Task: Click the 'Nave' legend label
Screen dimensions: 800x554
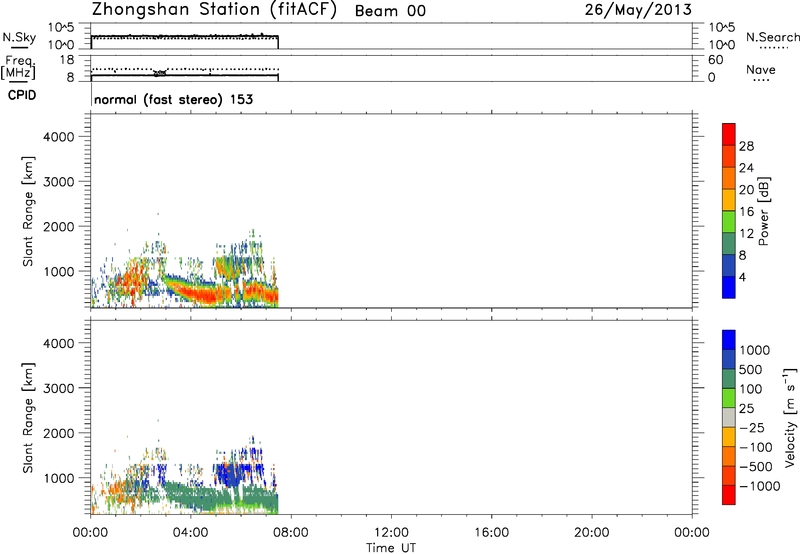Action: 761,70
